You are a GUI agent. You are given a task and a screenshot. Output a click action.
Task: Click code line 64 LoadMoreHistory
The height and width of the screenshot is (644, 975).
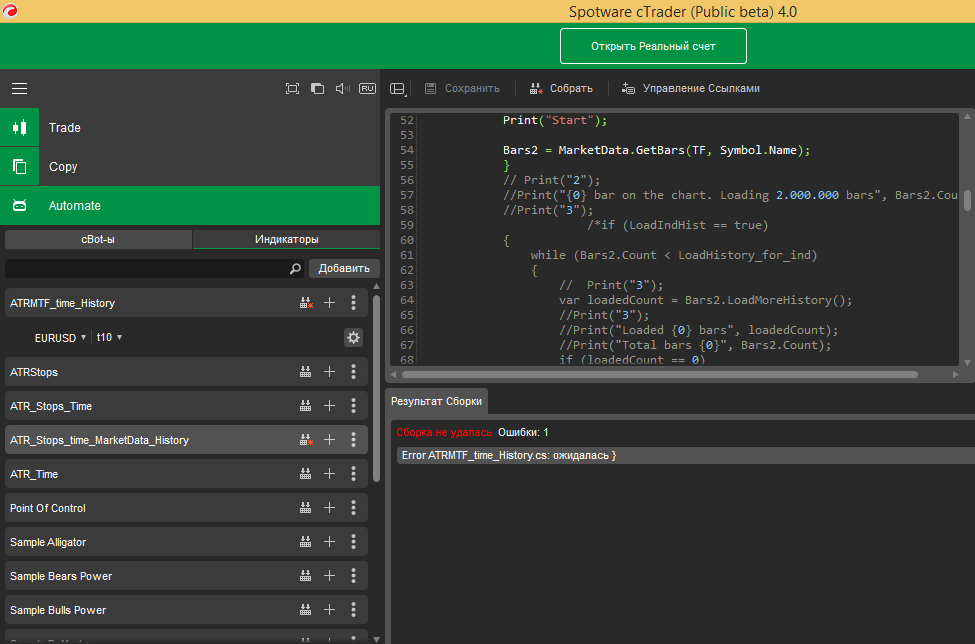point(705,300)
